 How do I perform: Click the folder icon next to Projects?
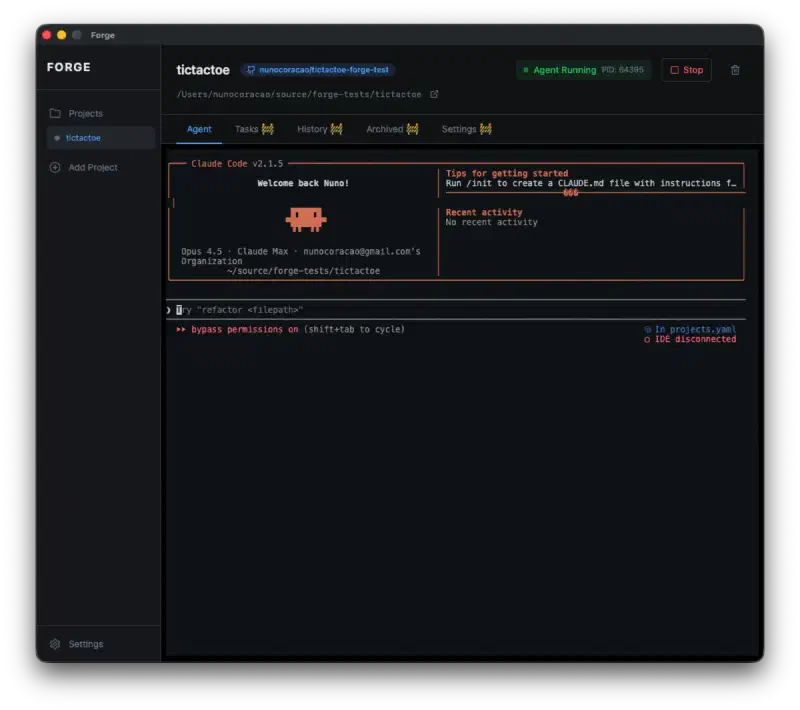pos(55,113)
